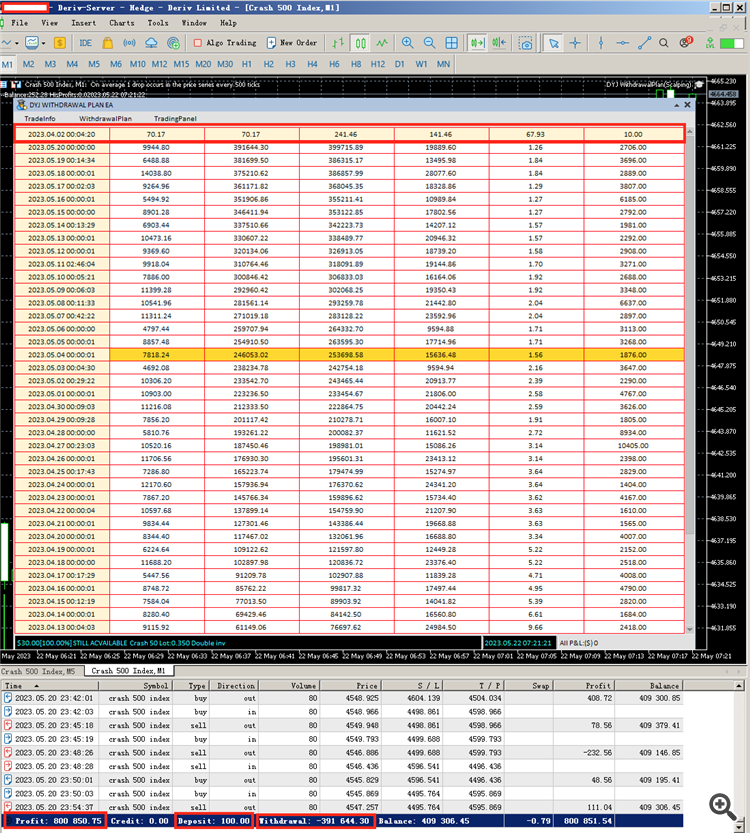Viewport: 750px width, 833px height.
Task: Select the M30 timeframe
Action: 225,64
